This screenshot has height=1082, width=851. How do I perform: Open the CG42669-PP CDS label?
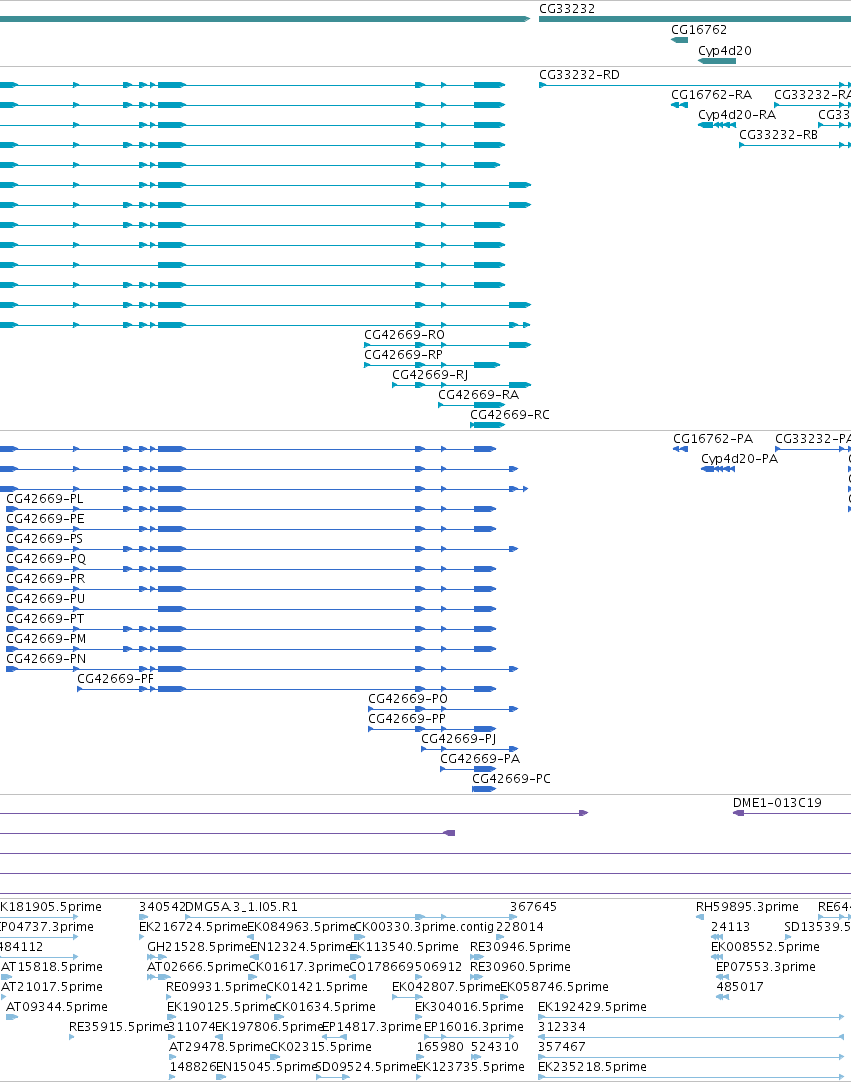click(407, 719)
